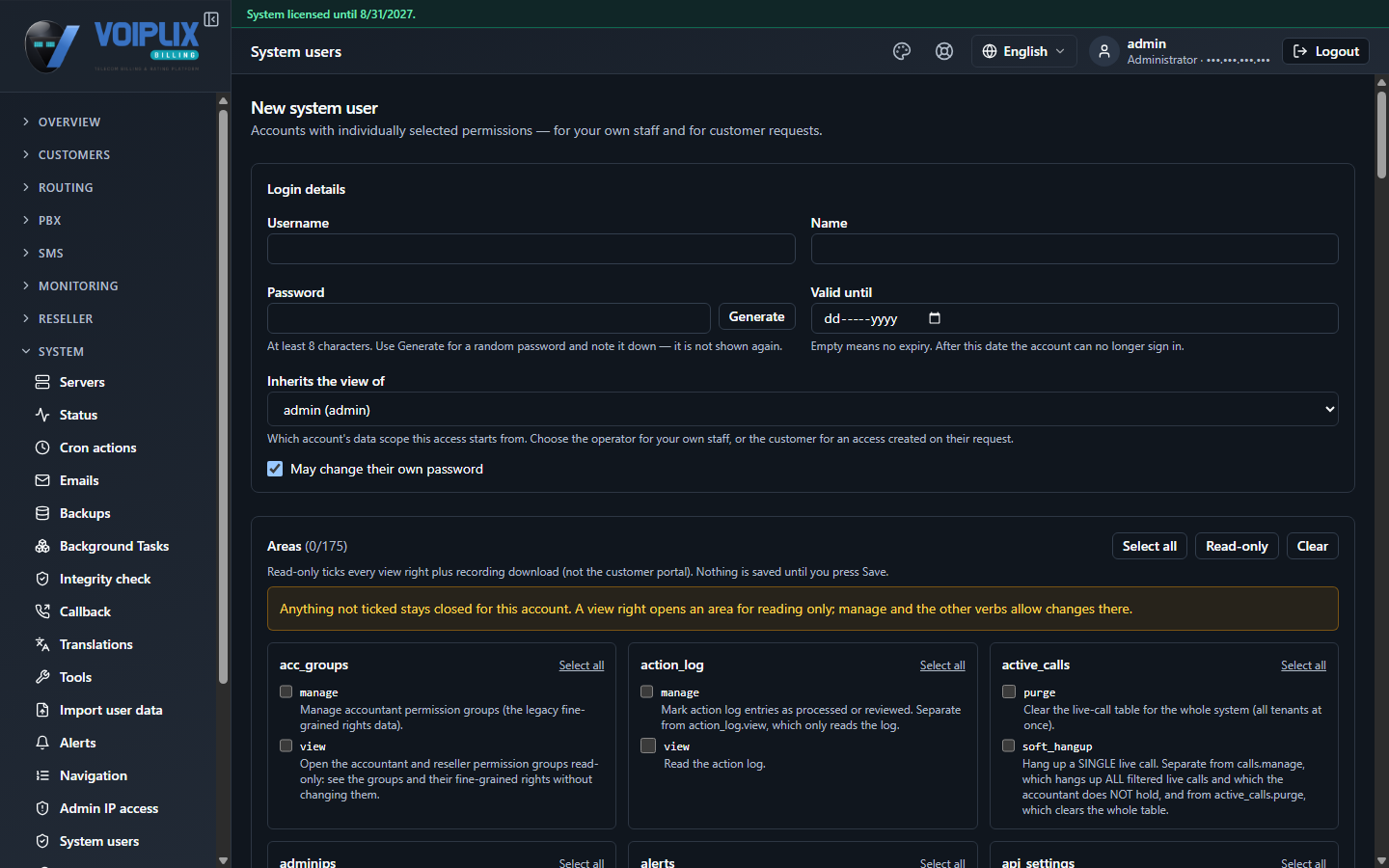Click the admin user avatar icon

pyautogui.click(x=1104, y=51)
